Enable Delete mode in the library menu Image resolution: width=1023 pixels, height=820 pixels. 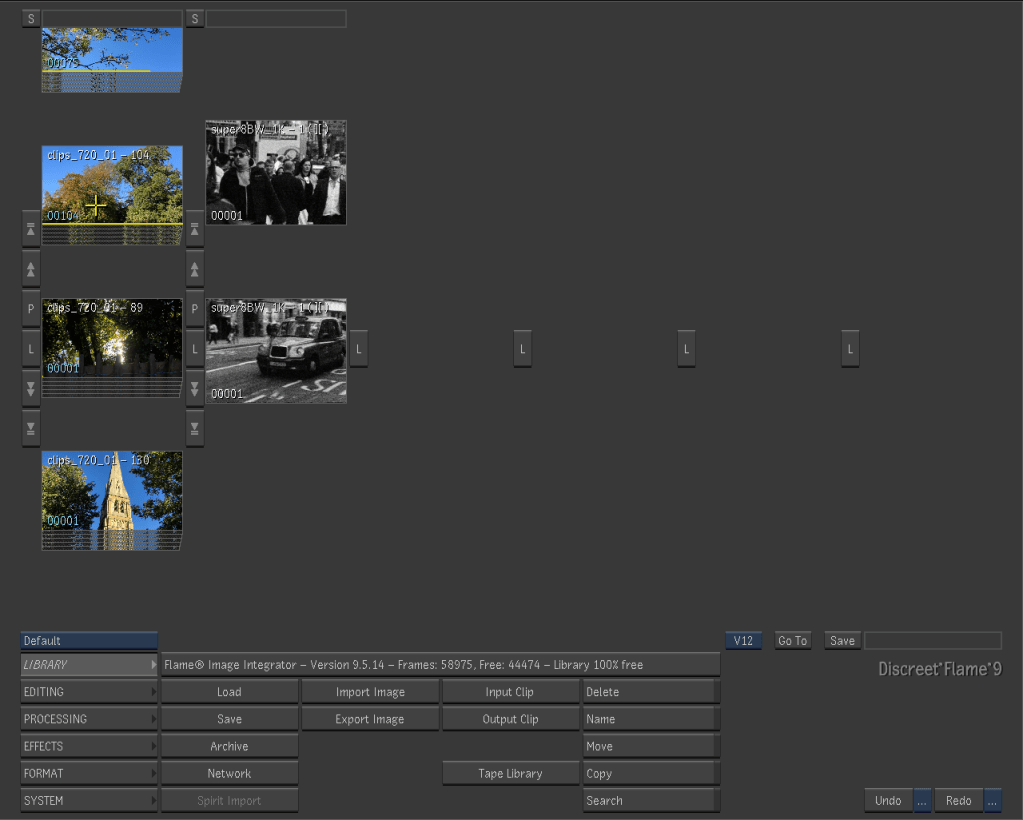[651, 692]
